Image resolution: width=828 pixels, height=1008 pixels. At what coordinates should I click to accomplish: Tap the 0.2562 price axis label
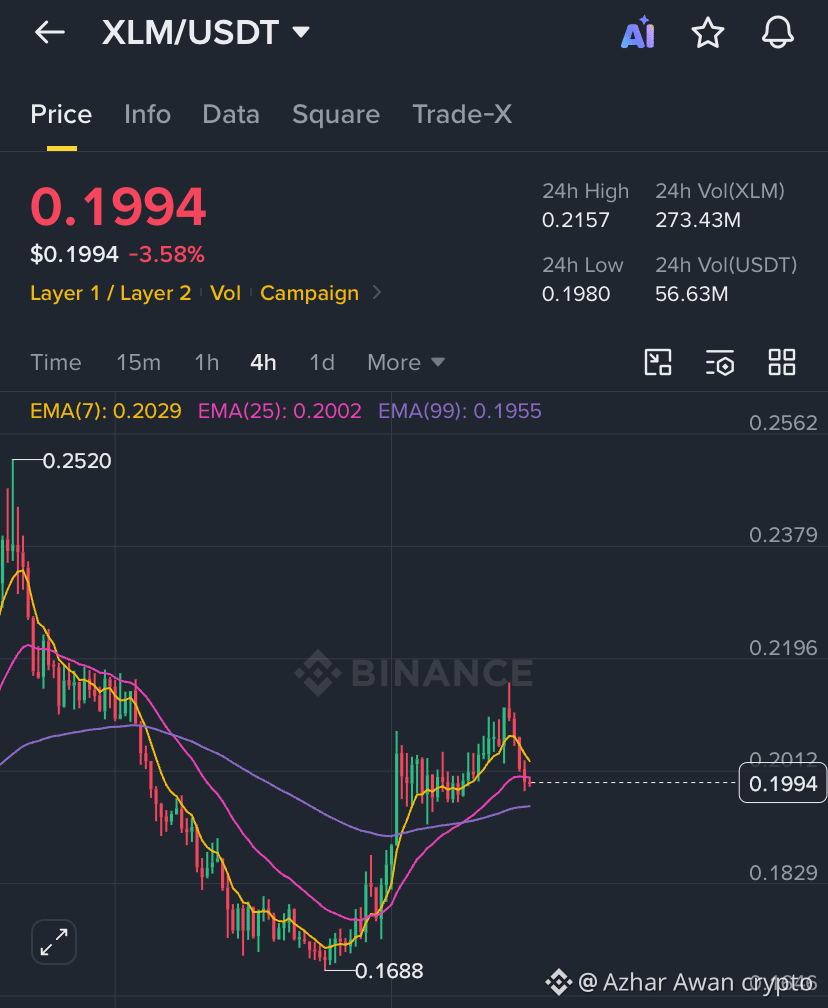pyautogui.click(x=783, y=423)
